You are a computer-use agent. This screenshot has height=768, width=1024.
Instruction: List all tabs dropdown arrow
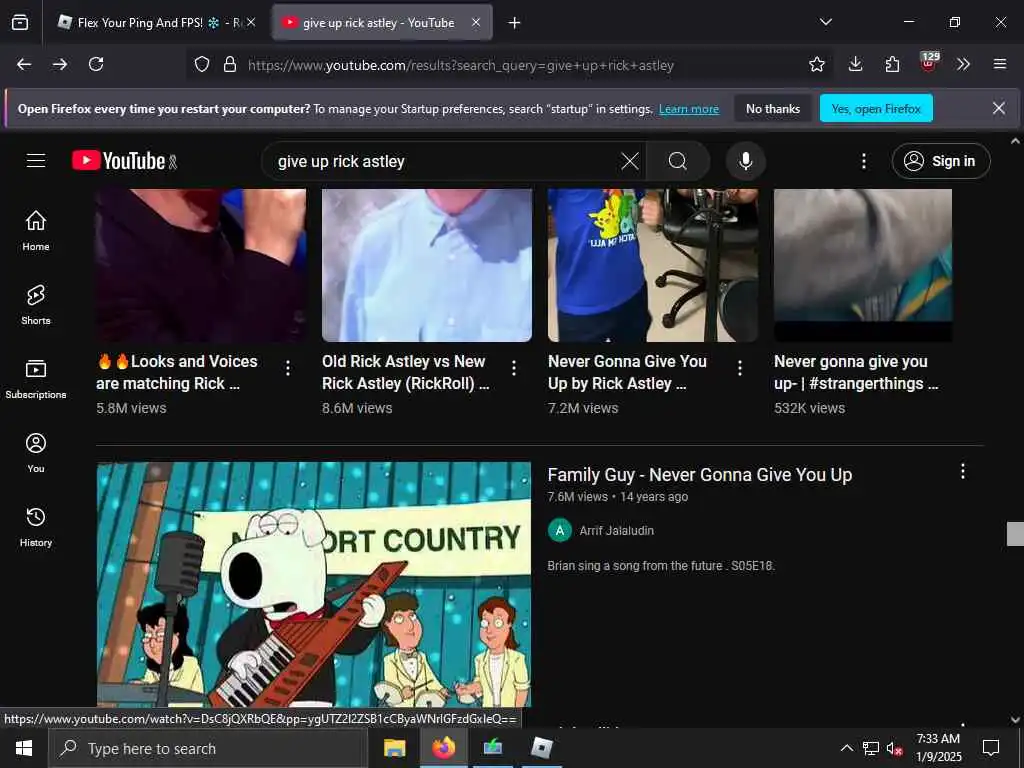[825, 22]
